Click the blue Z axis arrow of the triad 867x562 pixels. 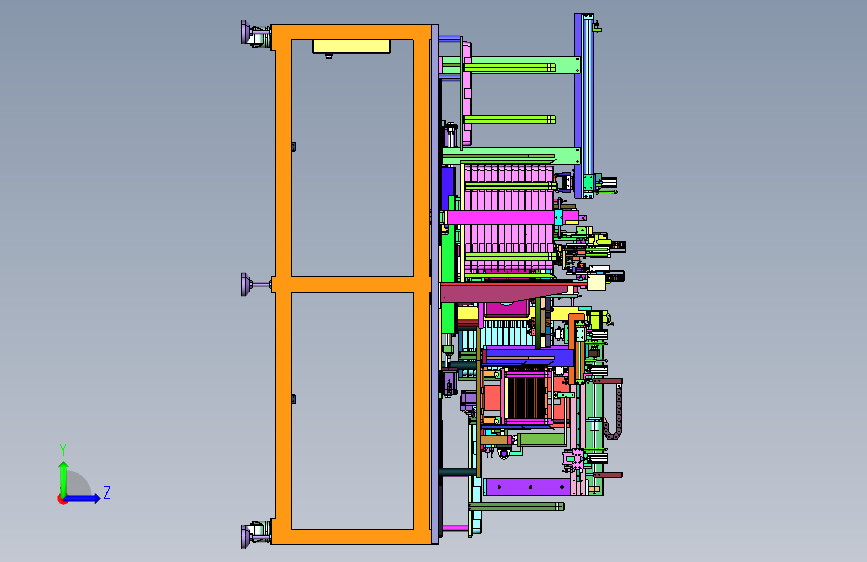pos(83,498)
